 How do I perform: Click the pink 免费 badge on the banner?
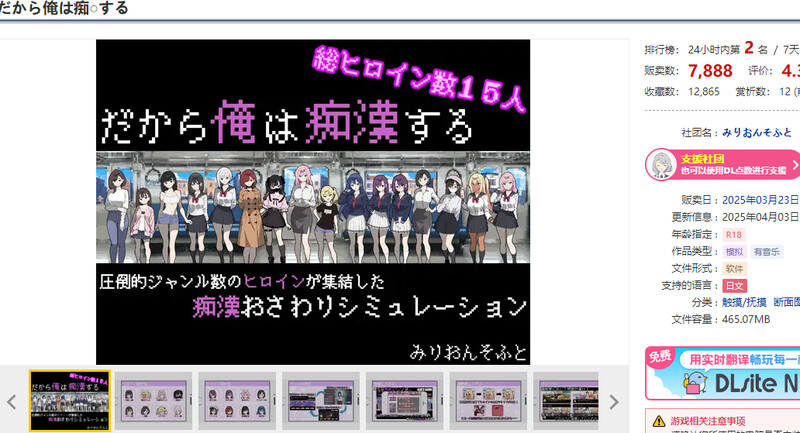pyautogui.click(x=660, y=355)
